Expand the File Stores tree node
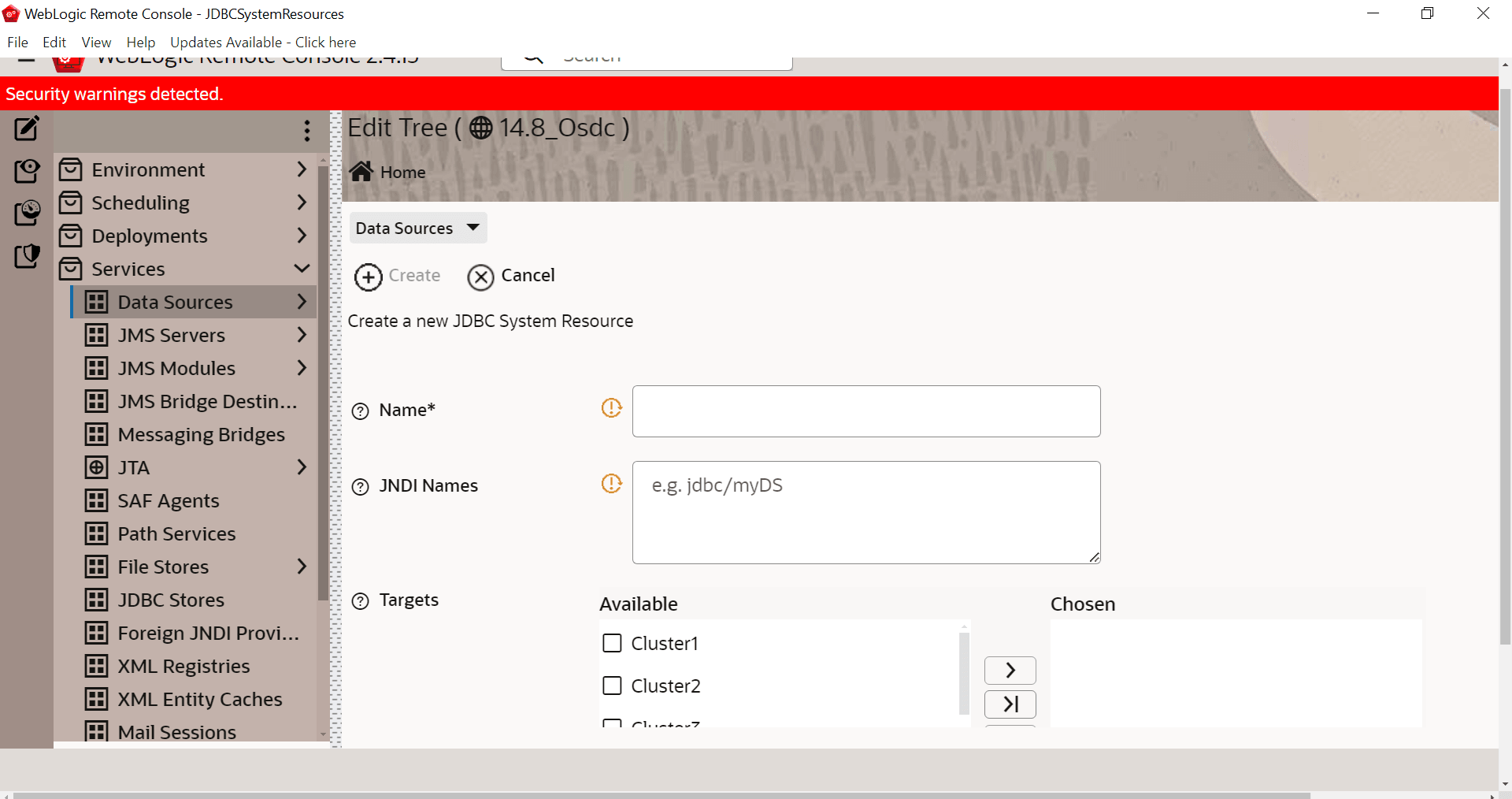The width and height of the screenshot is (1512, 799). pos(302,567)
